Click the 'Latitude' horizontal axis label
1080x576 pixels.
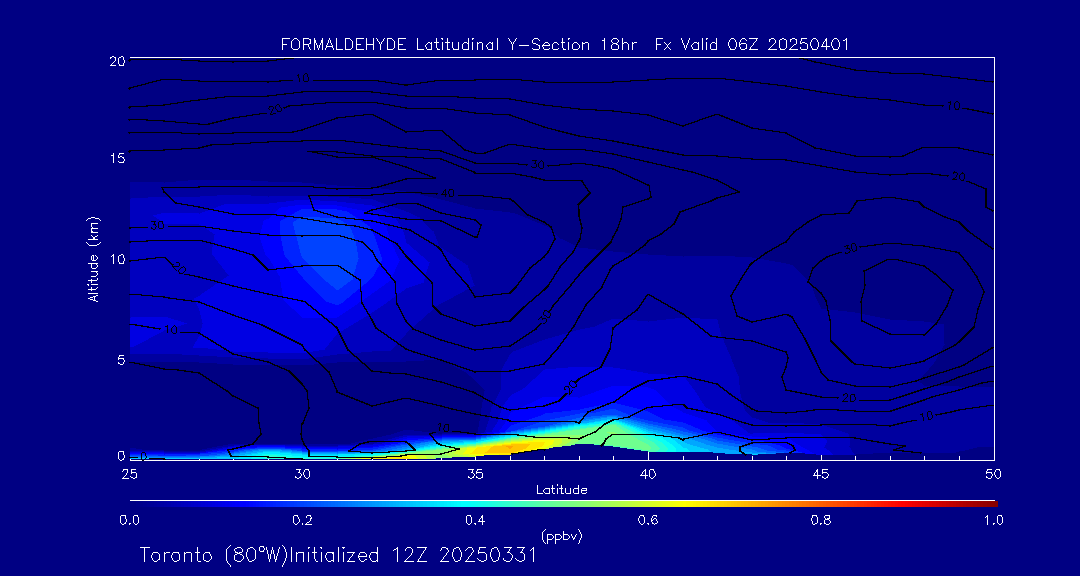click(x=561, y=491)
